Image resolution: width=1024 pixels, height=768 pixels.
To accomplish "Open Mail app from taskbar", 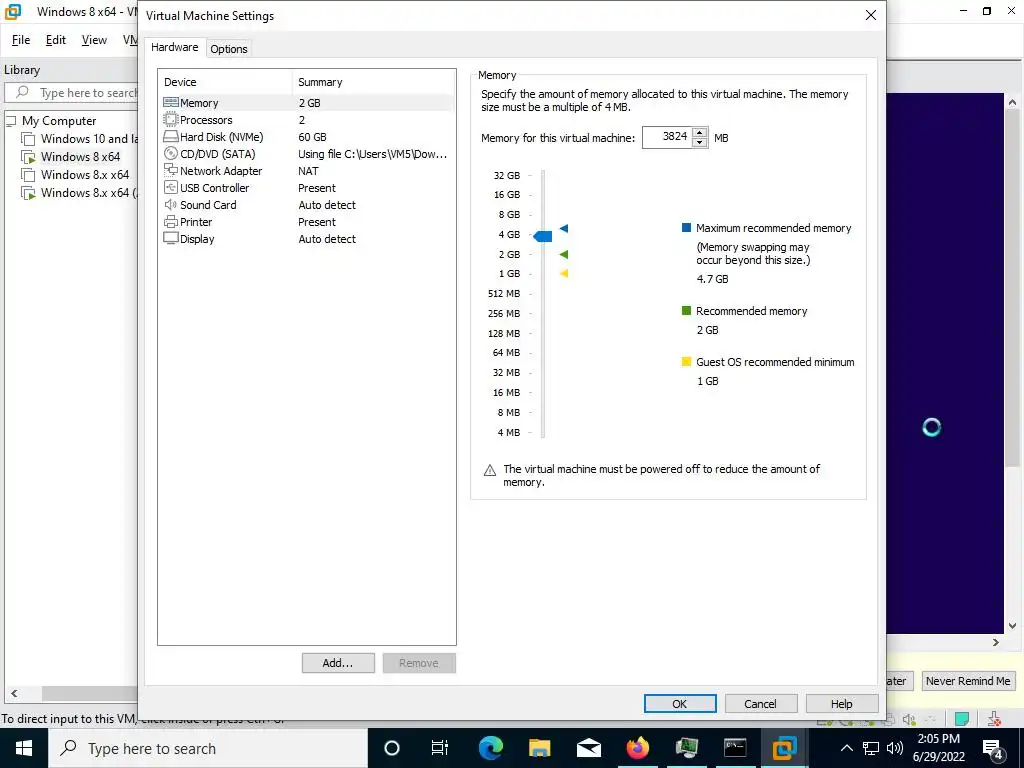I will (x=588, y=748).
